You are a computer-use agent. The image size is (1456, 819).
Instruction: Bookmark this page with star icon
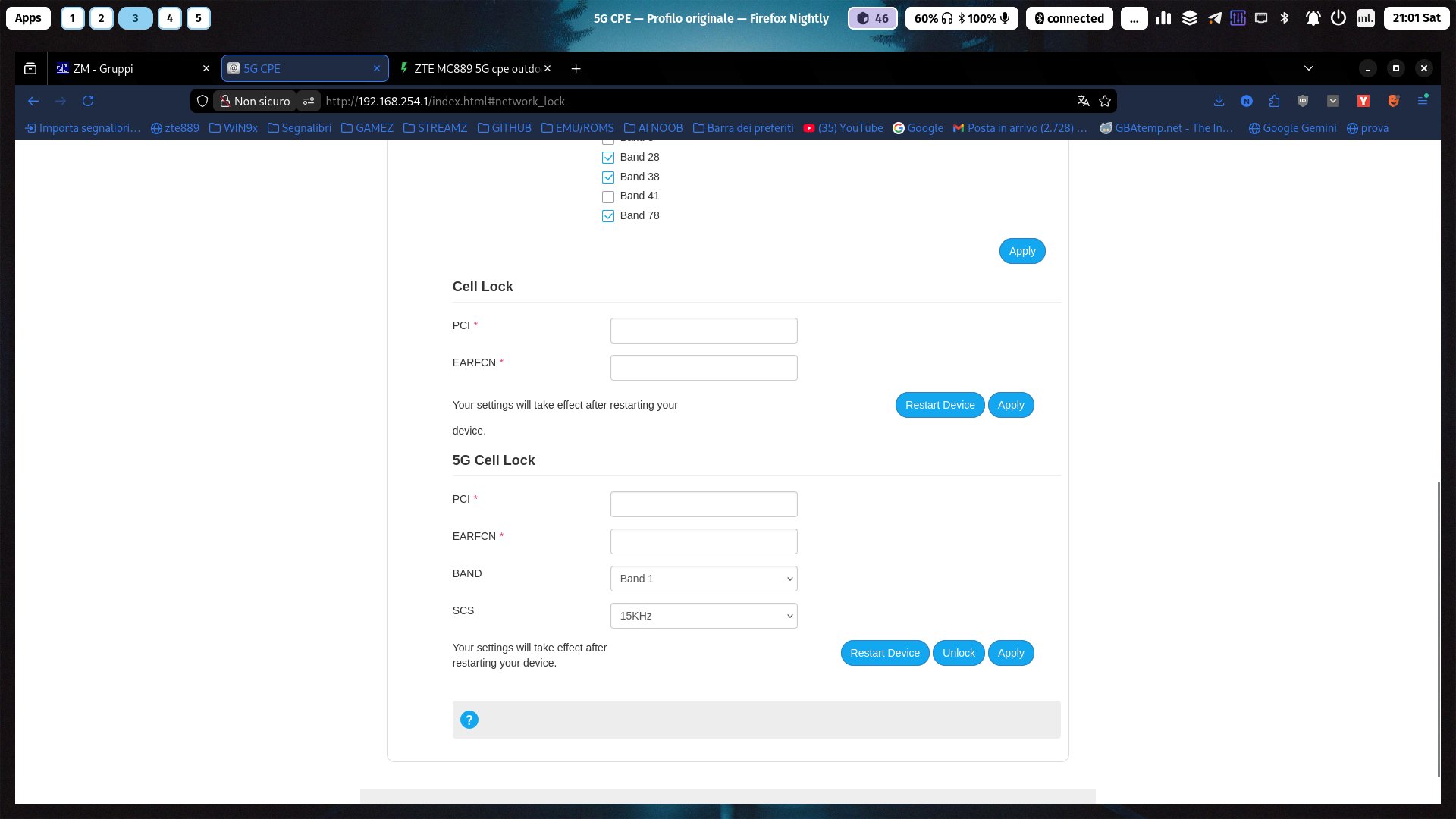[x=1105, y=101]
